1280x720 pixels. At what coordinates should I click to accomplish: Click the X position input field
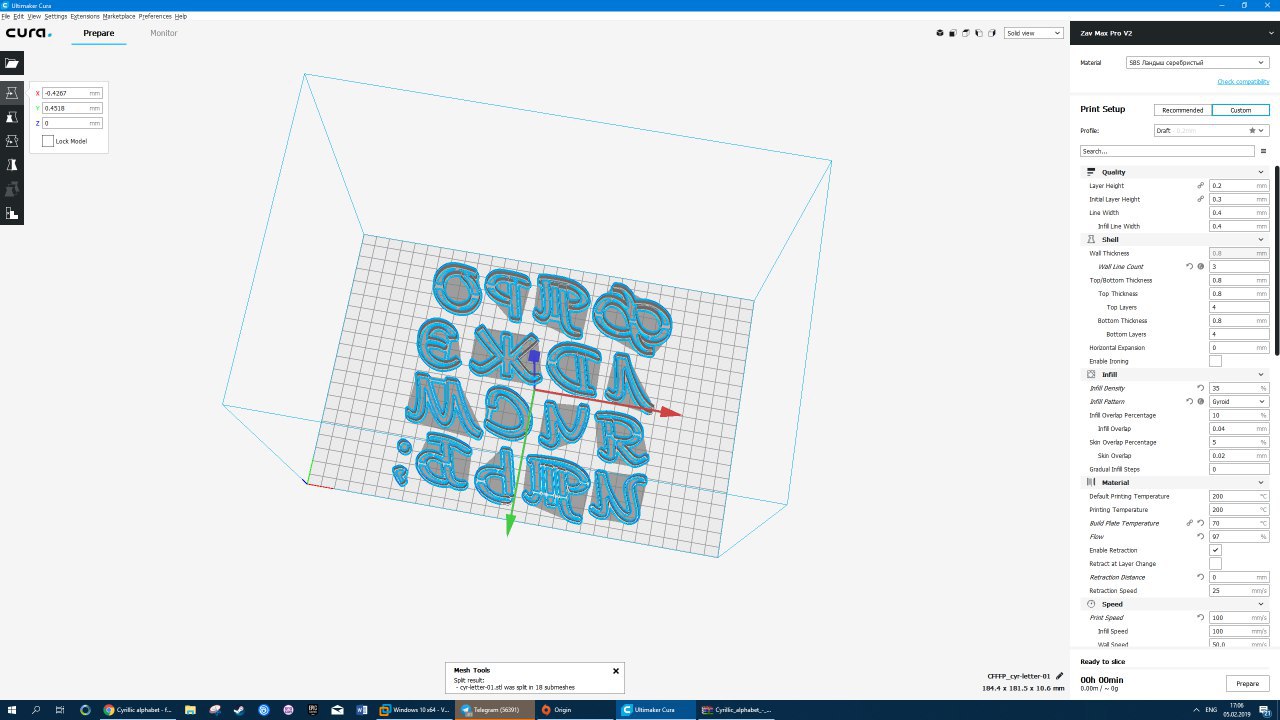[x=72, y=93]
